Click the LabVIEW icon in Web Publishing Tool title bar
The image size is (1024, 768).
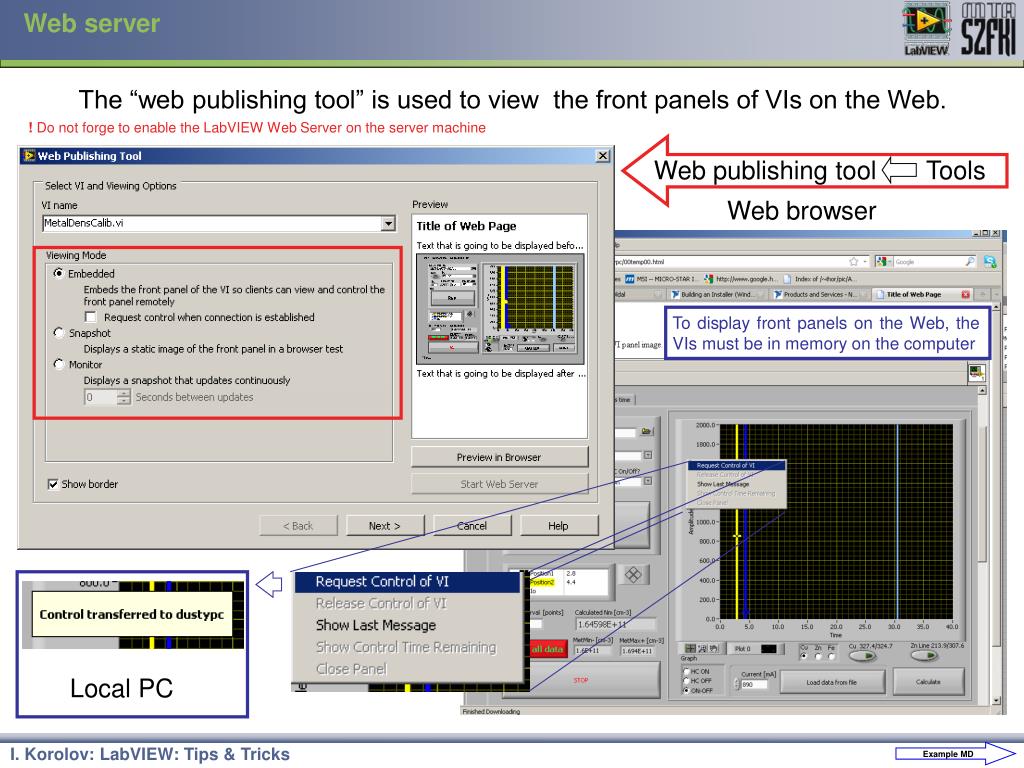tap(29, 155)
